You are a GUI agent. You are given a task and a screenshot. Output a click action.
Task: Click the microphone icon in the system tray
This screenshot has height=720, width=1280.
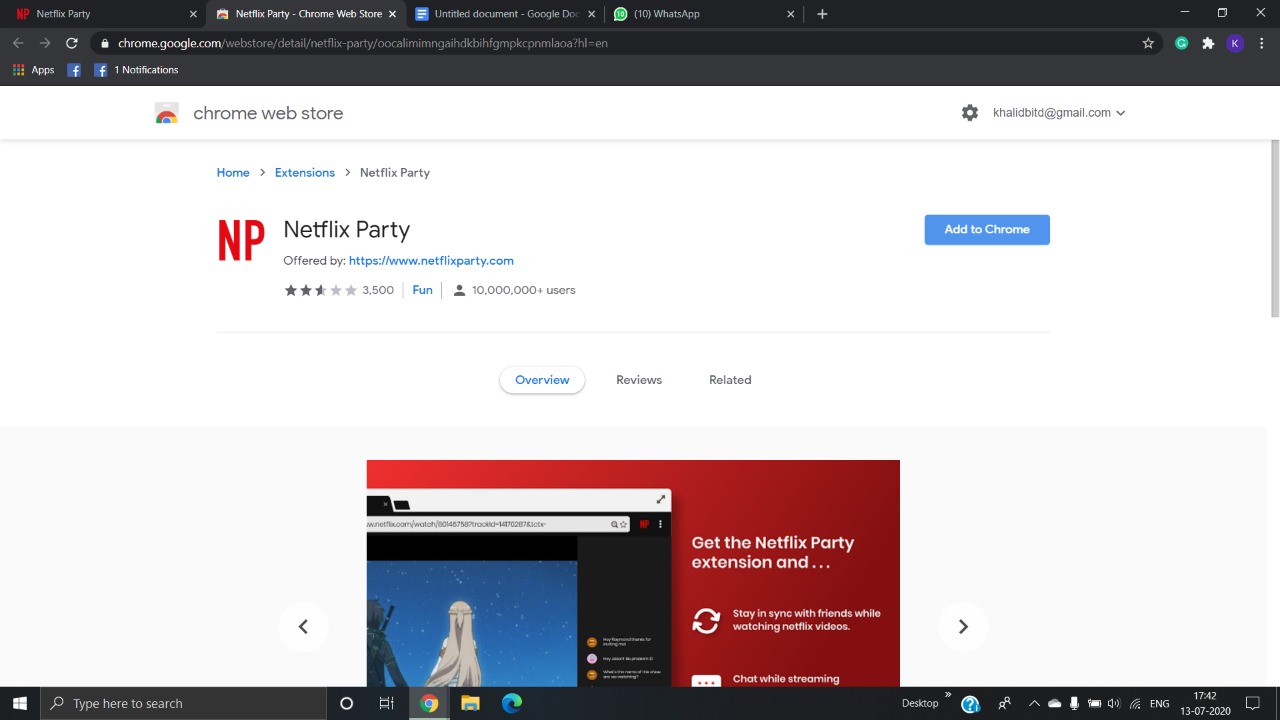(1074, 704)
